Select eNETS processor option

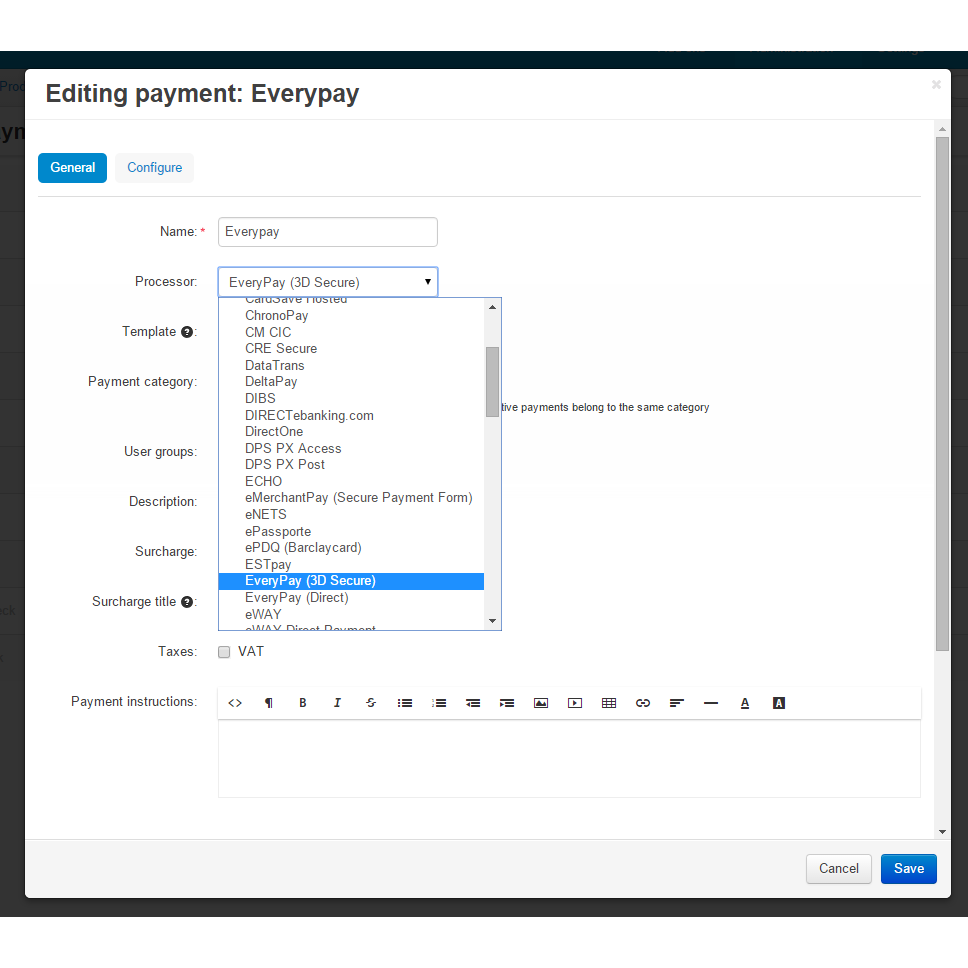[x=351, y=514]
